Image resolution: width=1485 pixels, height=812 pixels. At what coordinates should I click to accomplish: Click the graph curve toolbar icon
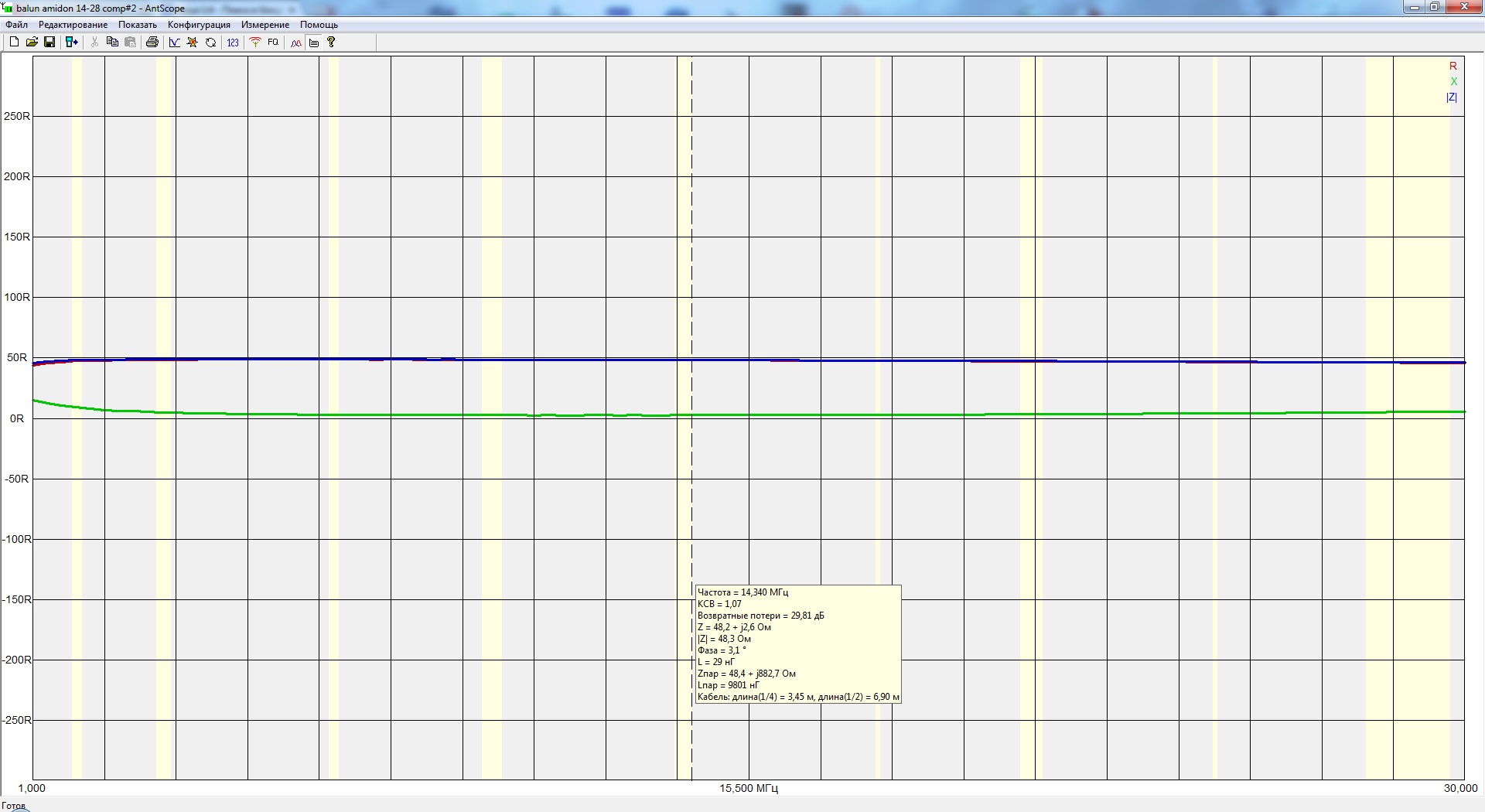(175, 43)
